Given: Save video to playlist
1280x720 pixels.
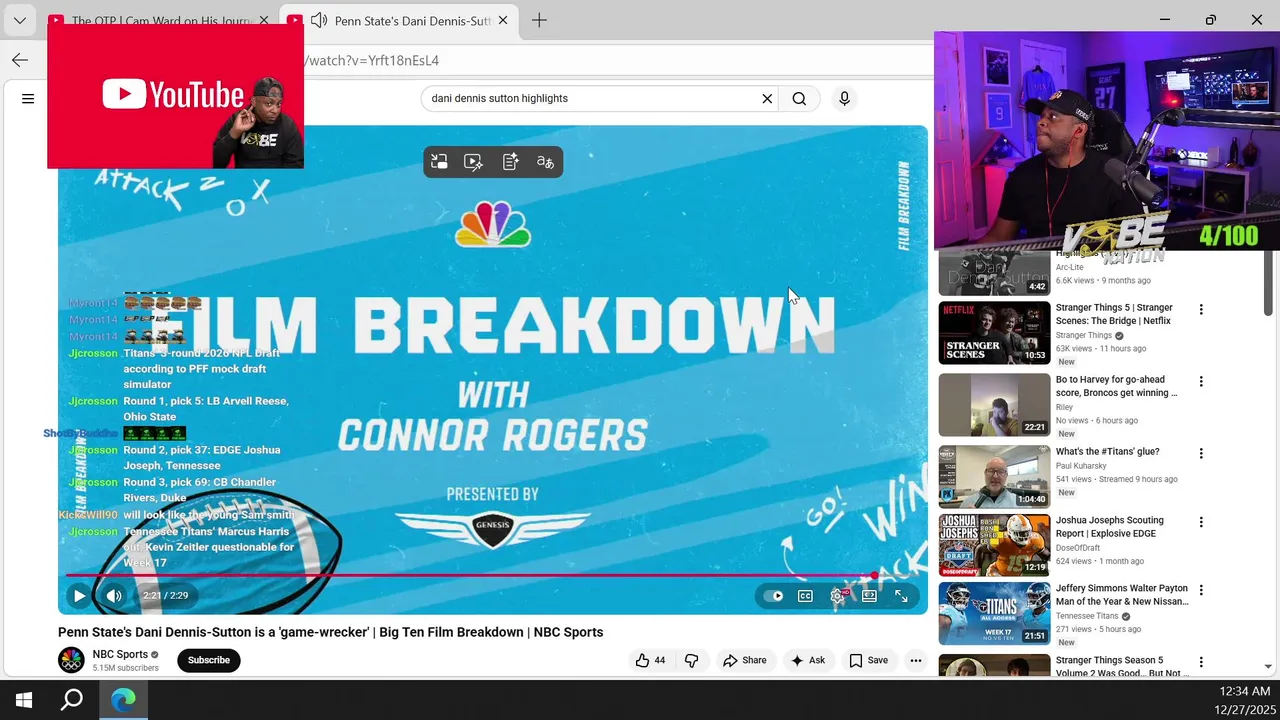Looking at the screenshot, I should (868, 660).
